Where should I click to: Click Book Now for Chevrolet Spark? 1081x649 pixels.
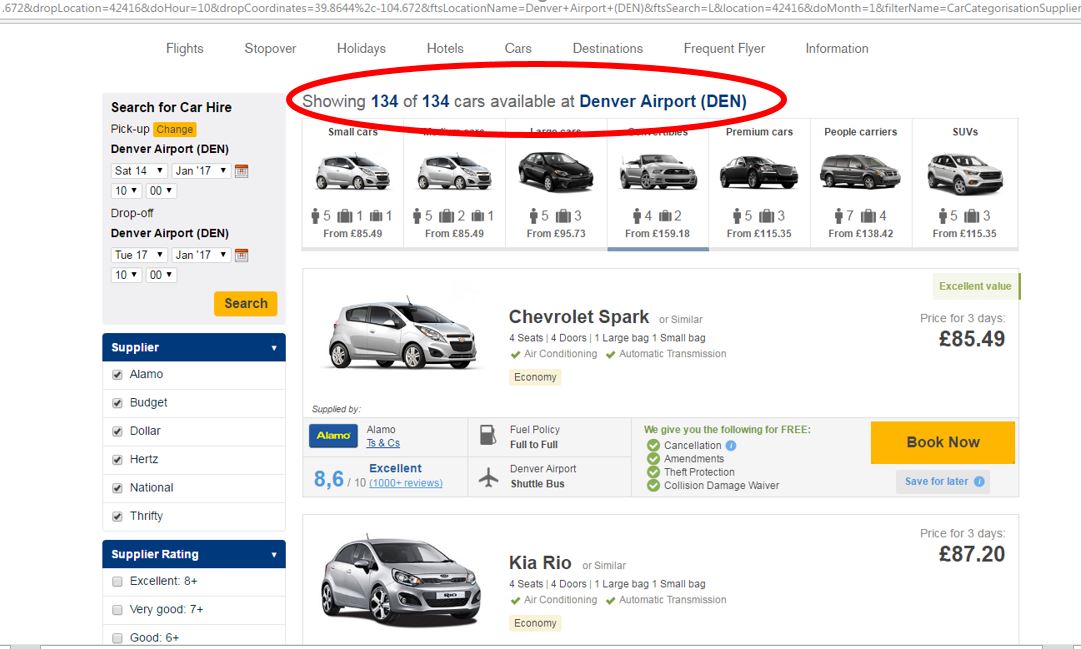[942, 443]
